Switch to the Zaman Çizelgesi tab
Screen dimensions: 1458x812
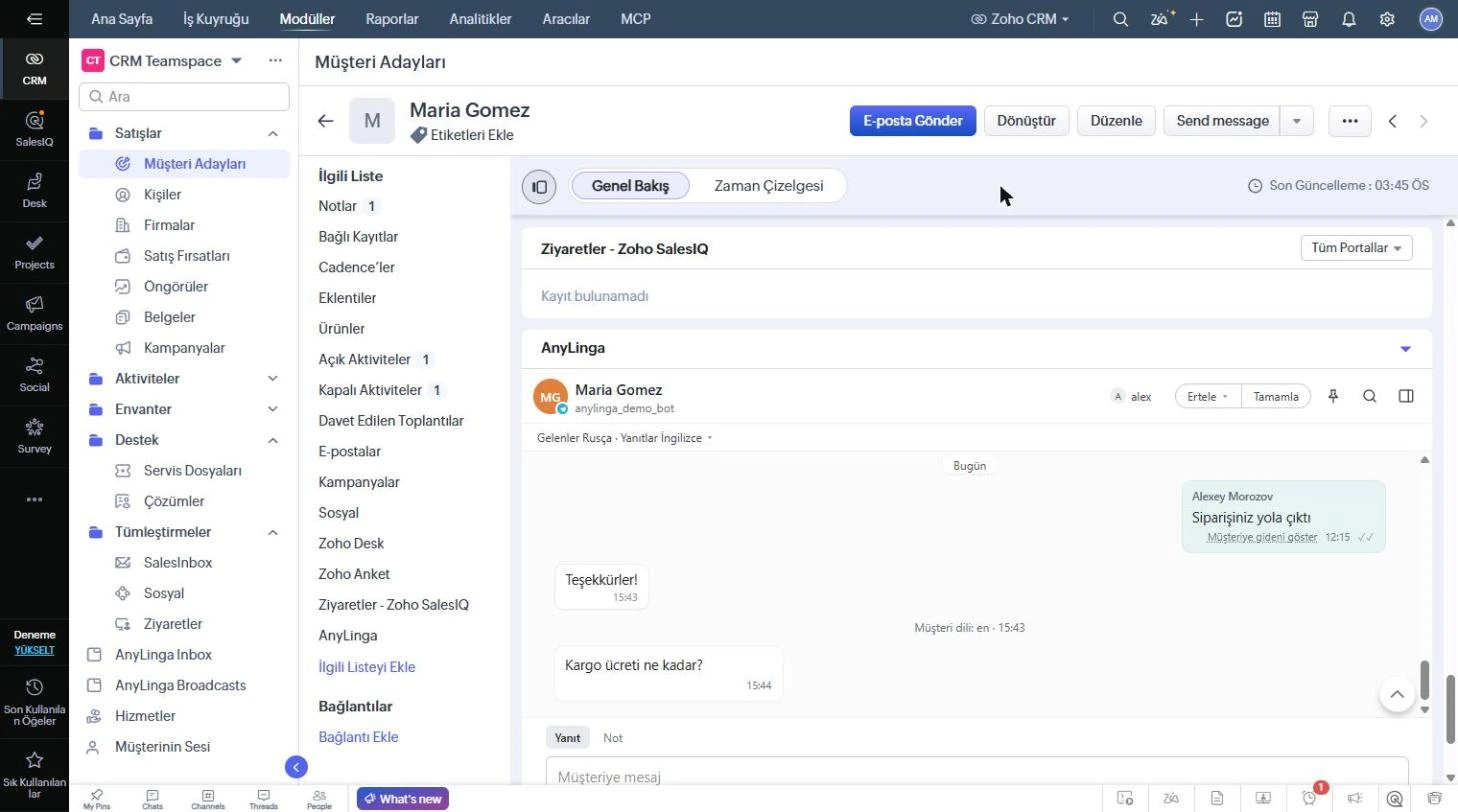[x=769, y=186]
